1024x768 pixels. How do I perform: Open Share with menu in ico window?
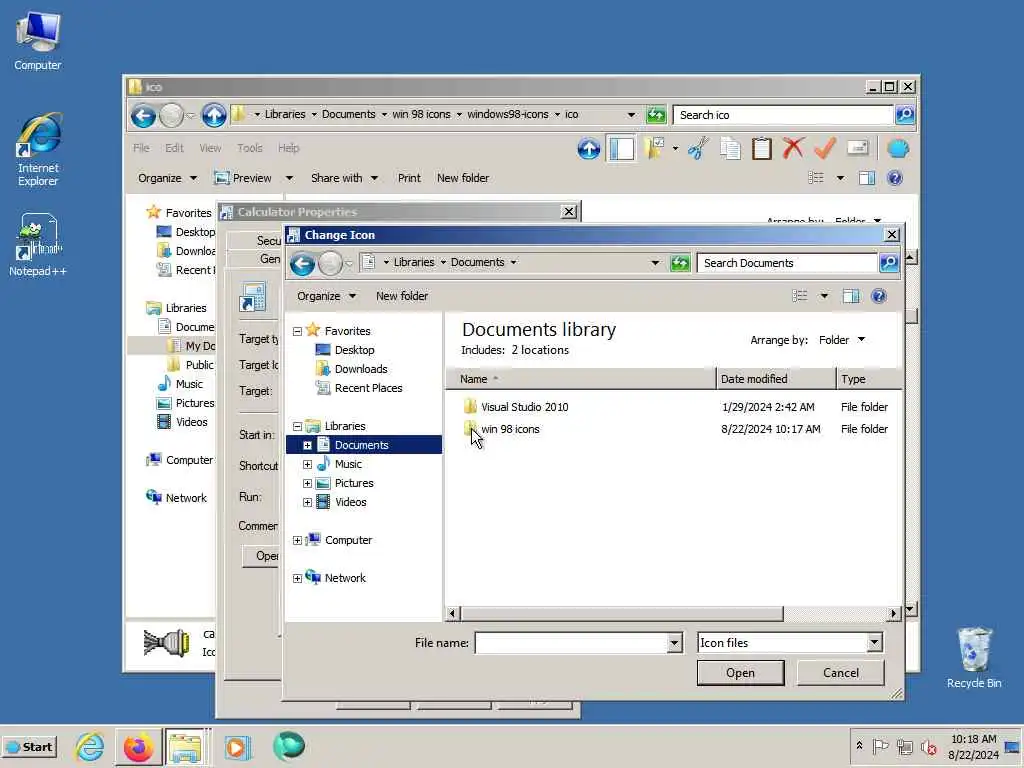[344, 178]
